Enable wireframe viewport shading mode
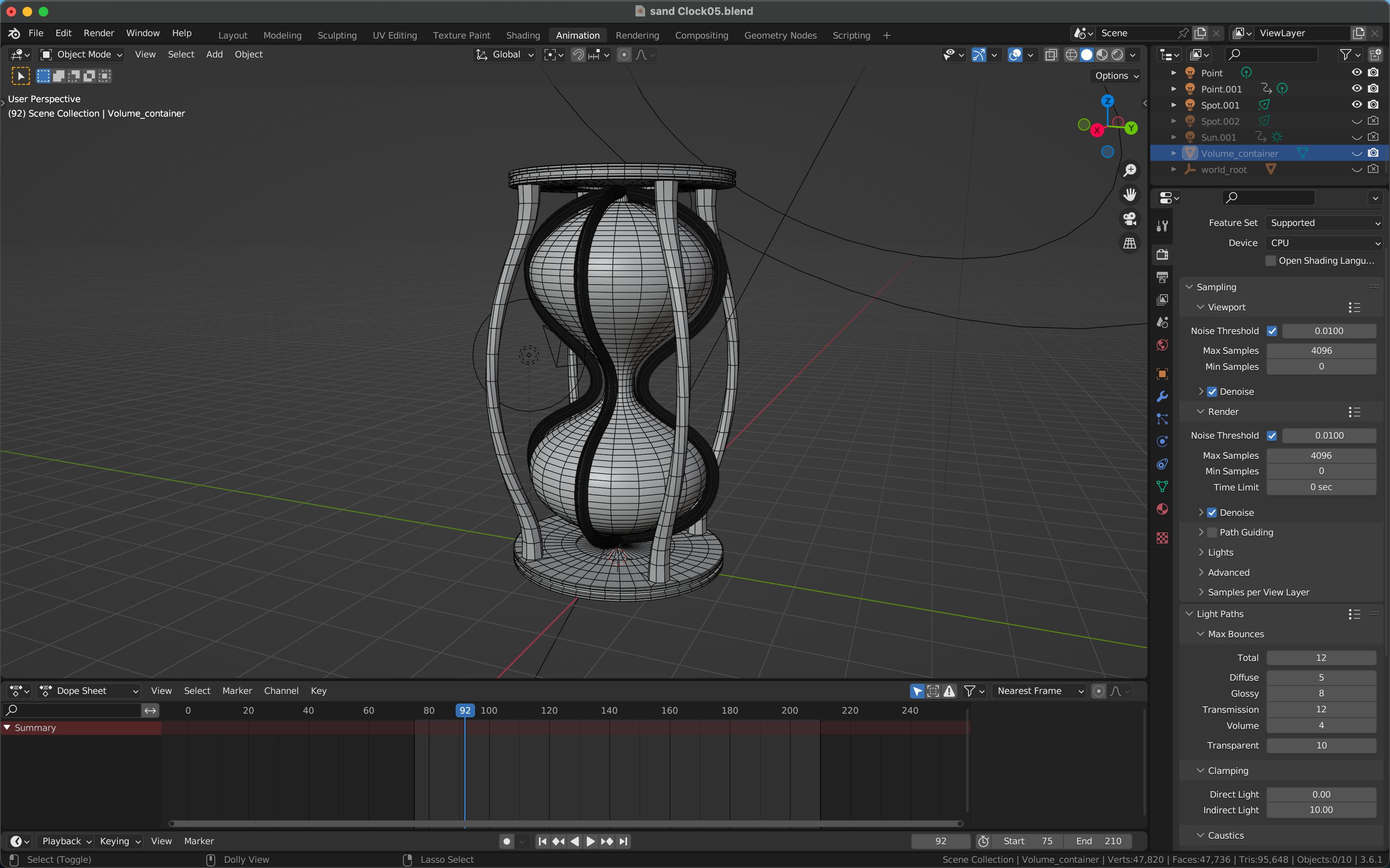Screen dimensions: 1390x868 [x=1071, y=55]
